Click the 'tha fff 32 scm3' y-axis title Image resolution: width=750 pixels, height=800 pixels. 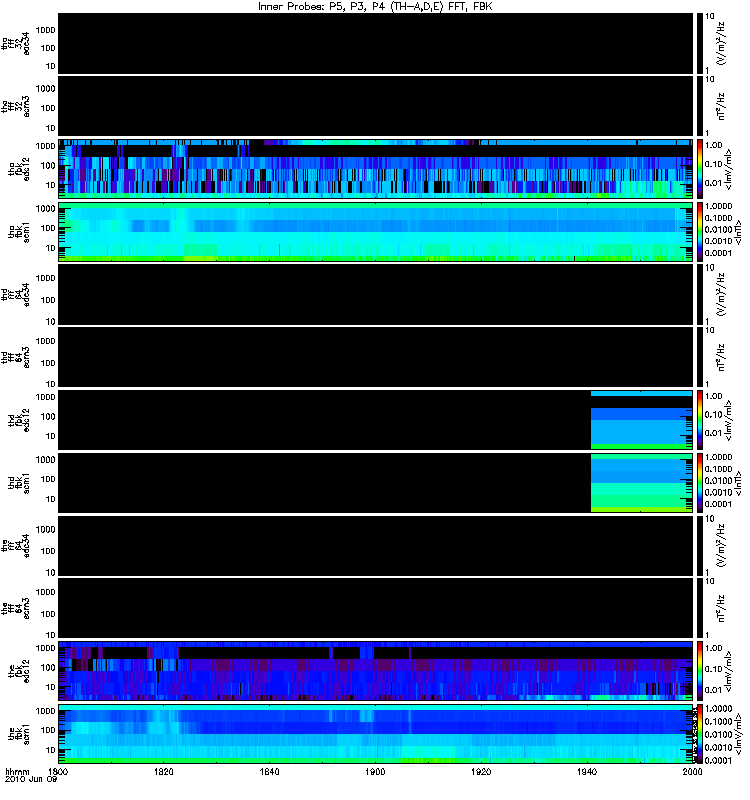(x=16, y=107)
